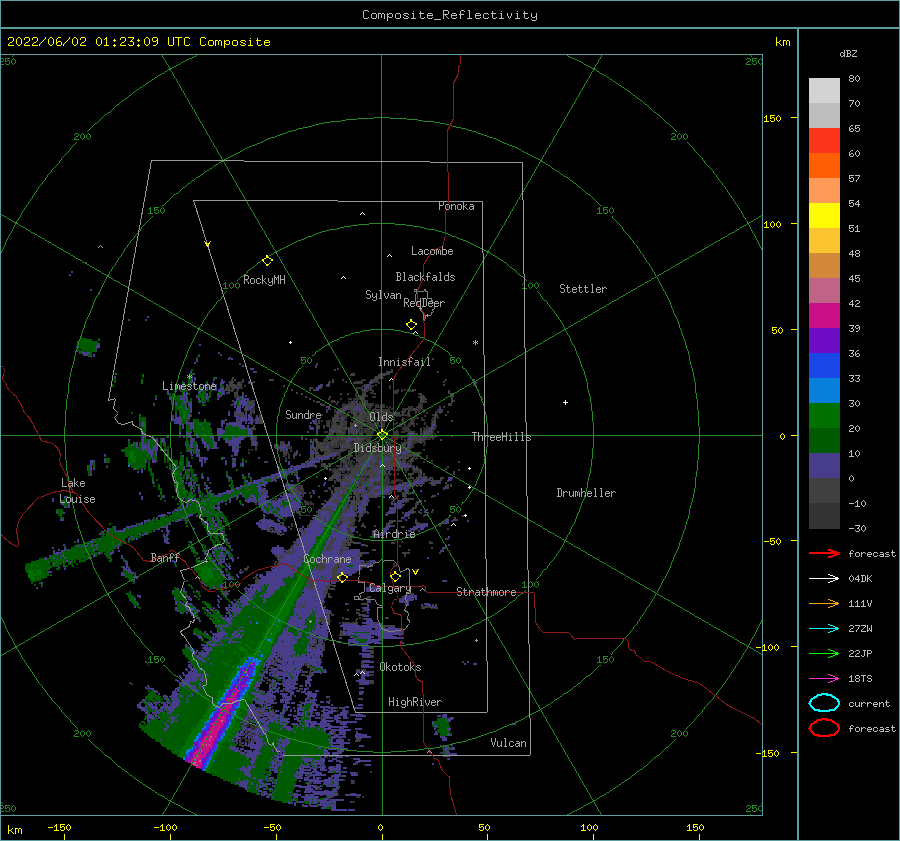The height and width of the screenshot is (841, 900).
Task: Click the Vulcan town label
Action: click(x=508, y=743)
